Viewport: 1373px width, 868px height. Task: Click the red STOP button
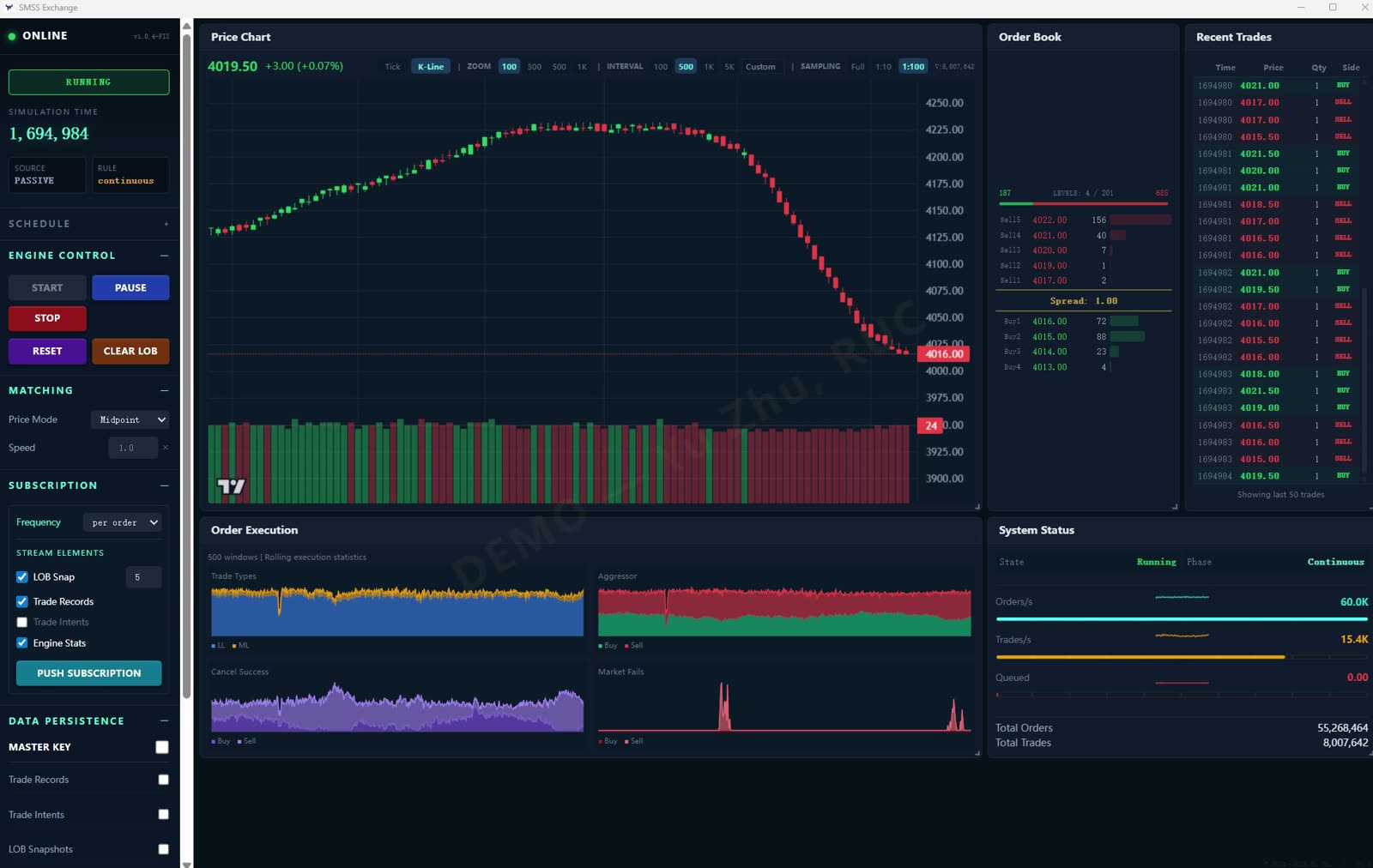coord(47,318)
